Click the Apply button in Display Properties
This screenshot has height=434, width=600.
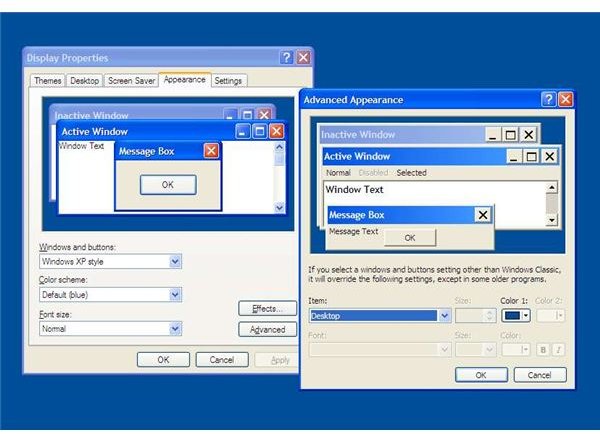click(277, 360)
